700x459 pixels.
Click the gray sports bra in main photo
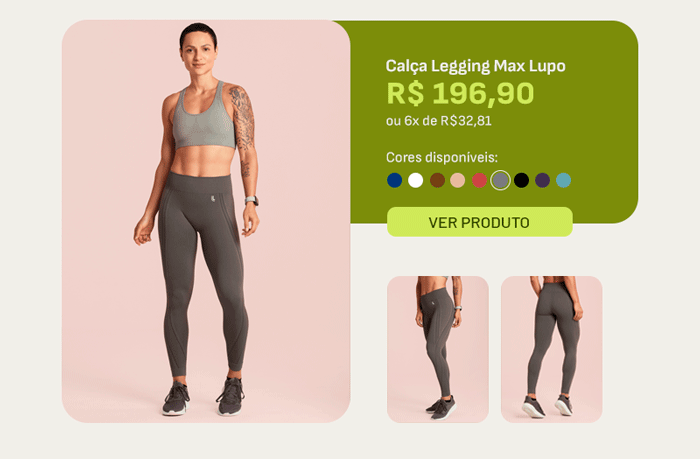coord(204,117)
